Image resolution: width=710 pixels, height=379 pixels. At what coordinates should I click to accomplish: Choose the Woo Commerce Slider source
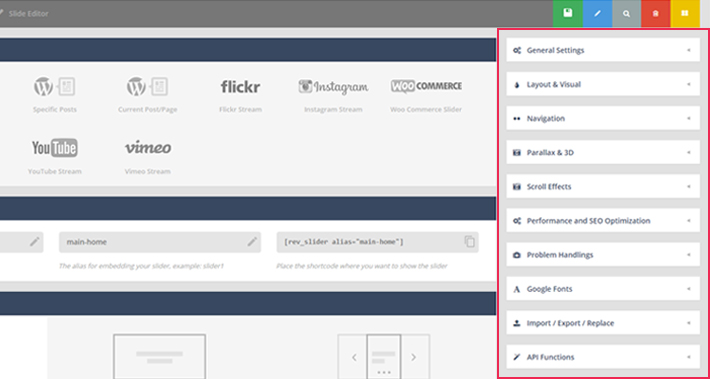pos(427,86)
